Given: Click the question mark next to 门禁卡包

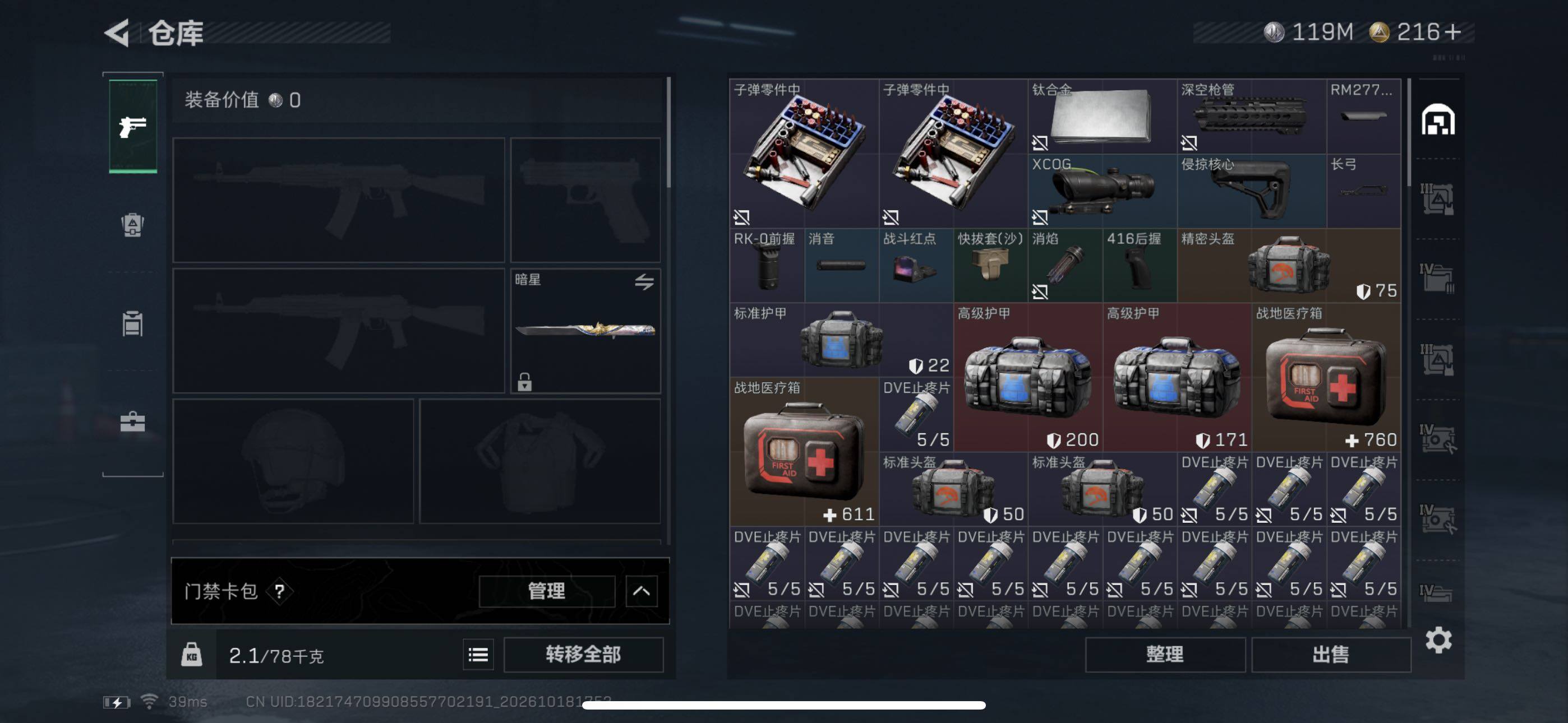Looking at the screenshot, I should (x=279, y=591).
